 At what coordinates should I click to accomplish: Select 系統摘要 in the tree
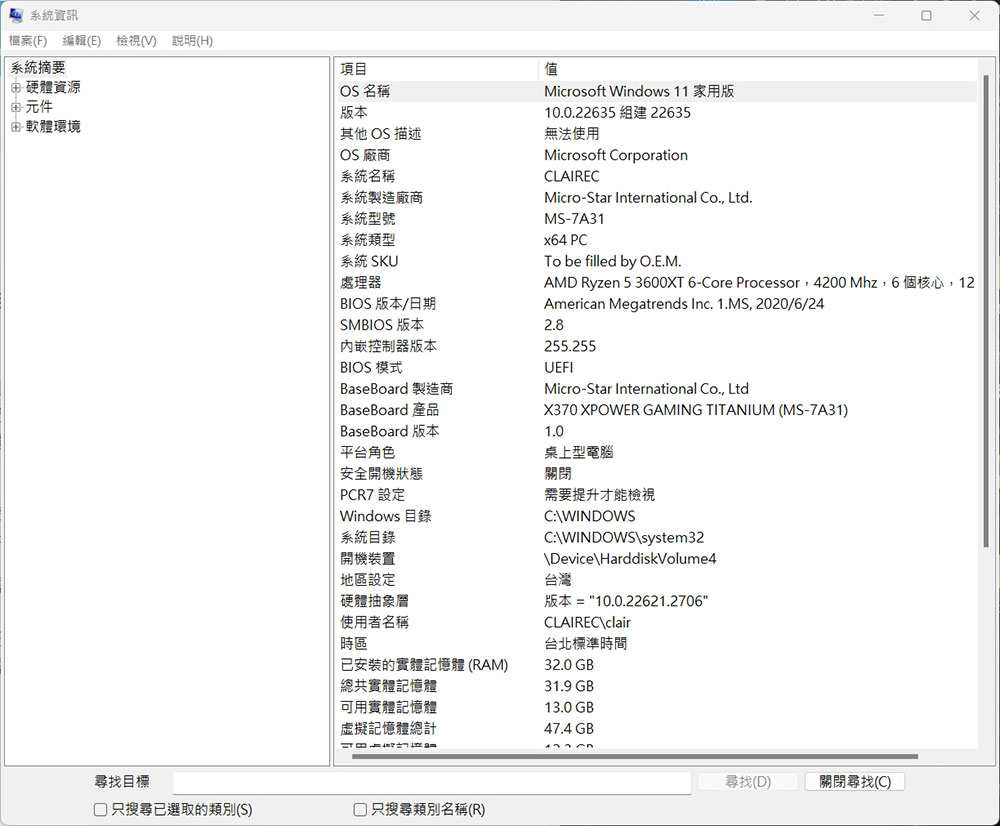38,68
